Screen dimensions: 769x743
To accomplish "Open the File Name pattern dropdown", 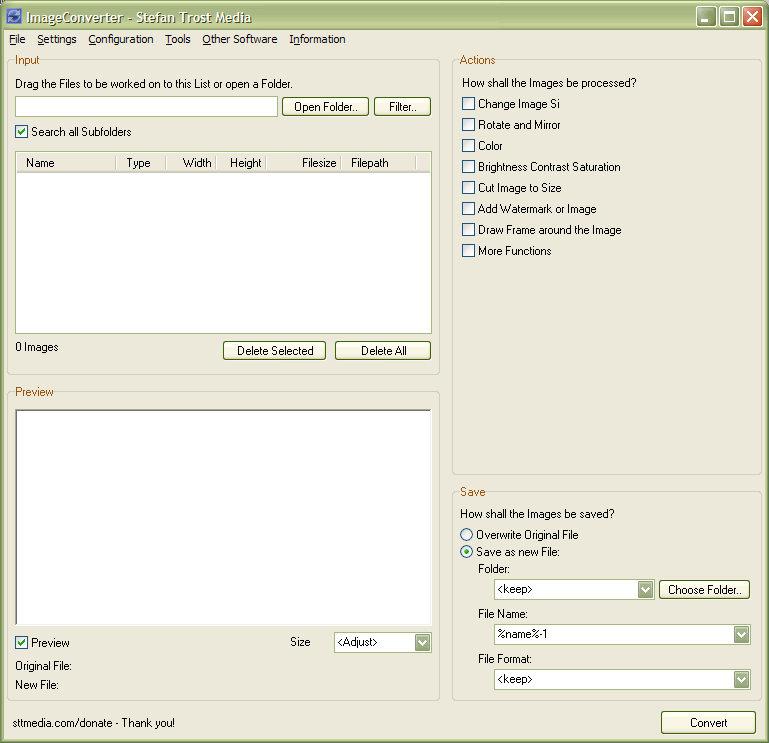I will 741,634.
